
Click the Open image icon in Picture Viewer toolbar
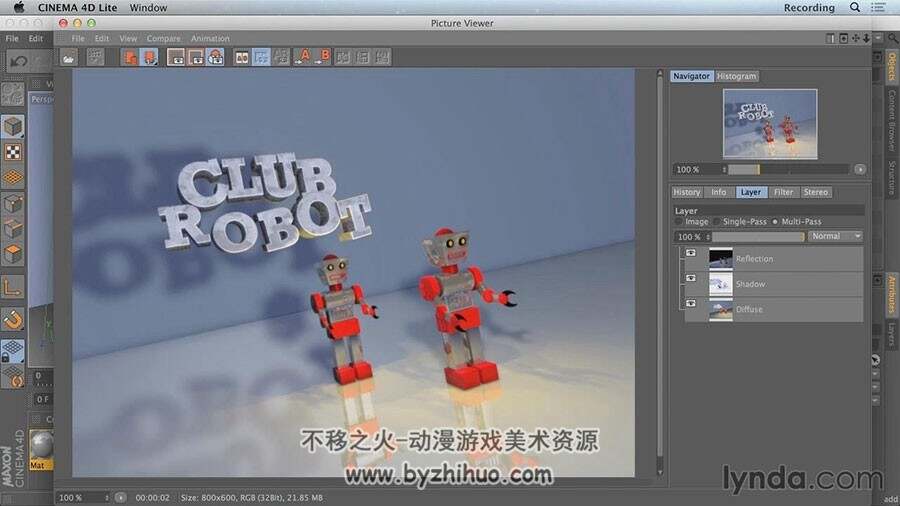(x=69, y=57)
